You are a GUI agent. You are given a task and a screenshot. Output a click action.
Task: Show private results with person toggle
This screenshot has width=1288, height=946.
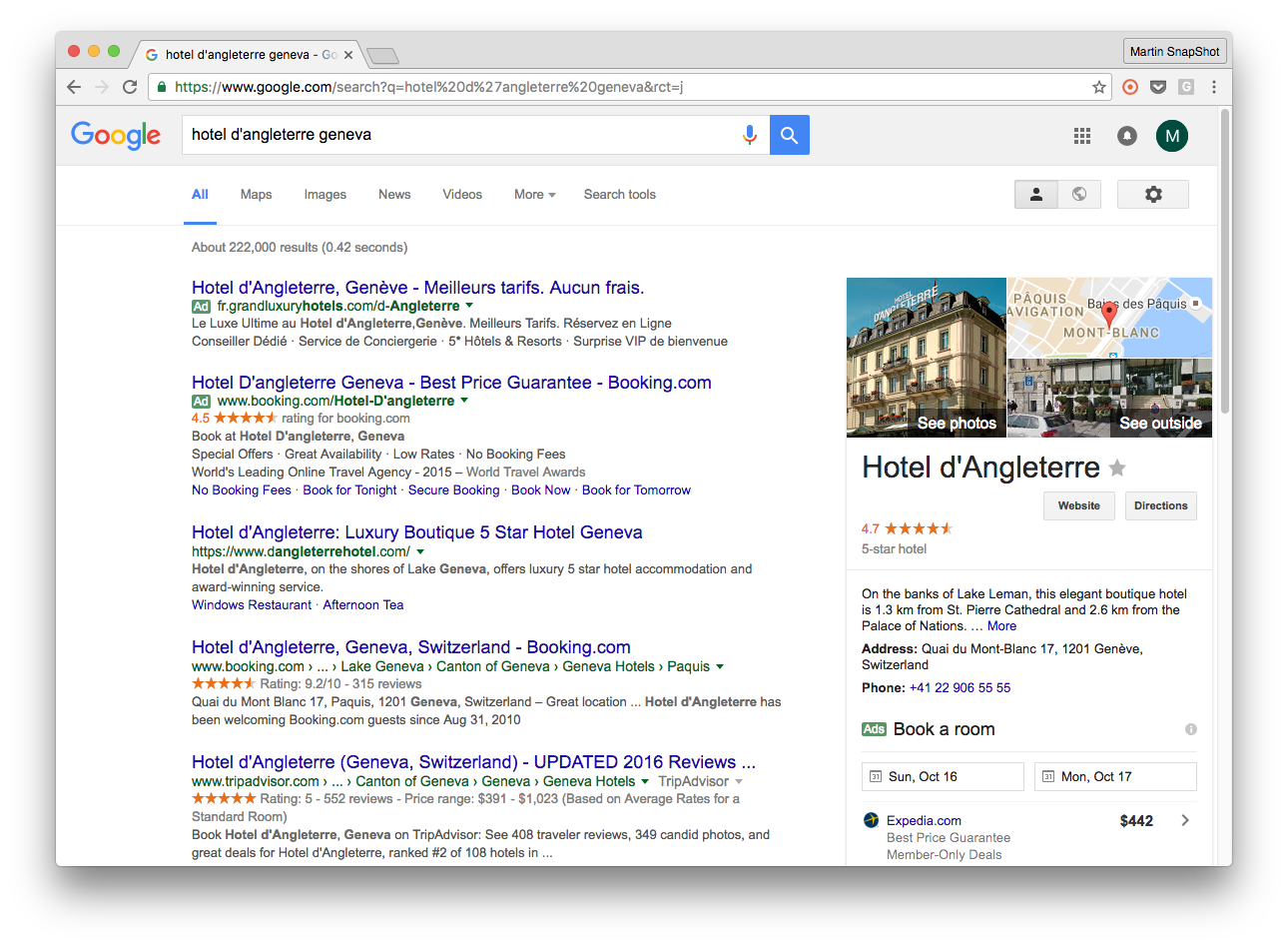1036,194
